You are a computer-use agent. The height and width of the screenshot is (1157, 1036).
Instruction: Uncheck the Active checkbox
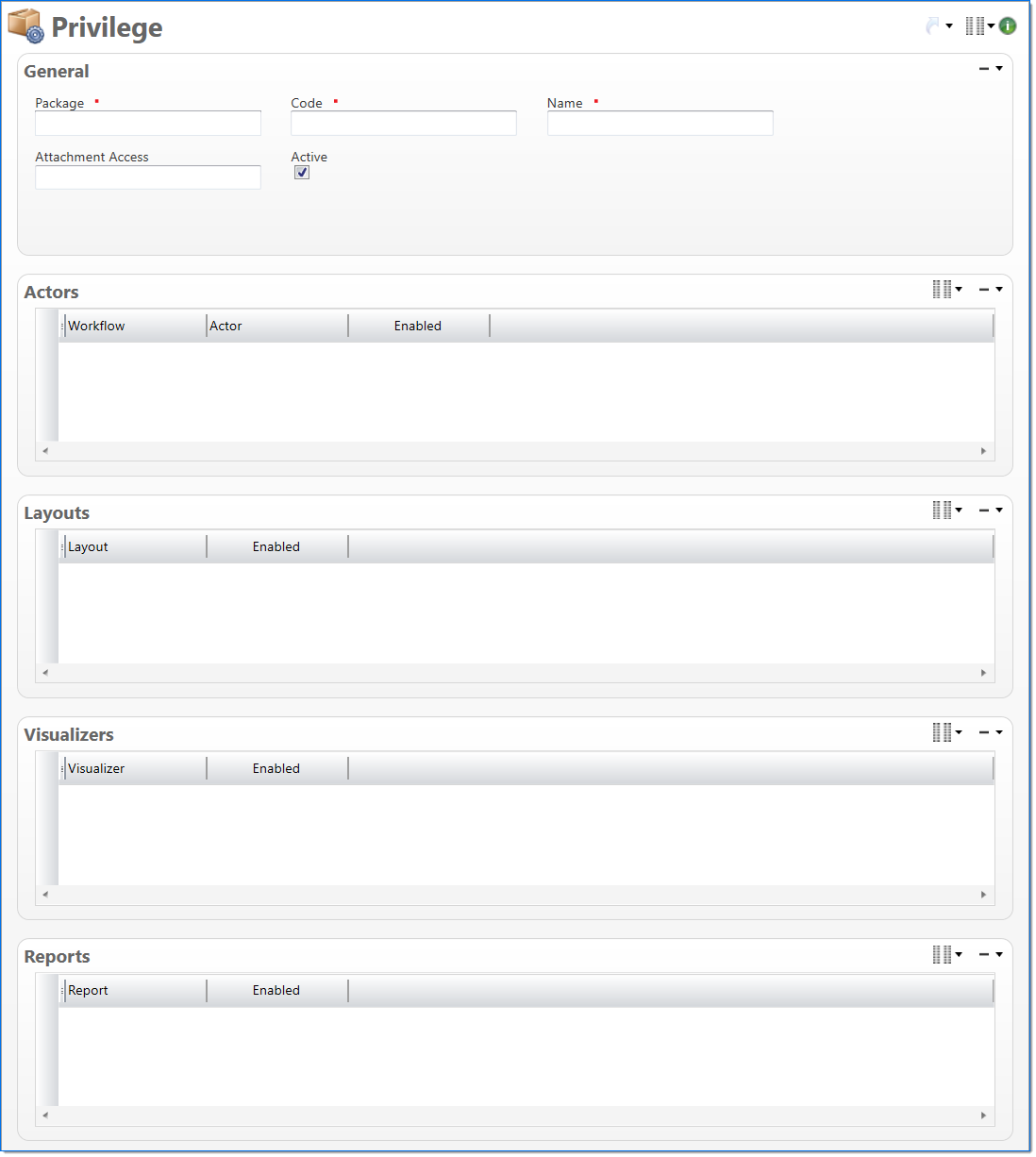click(x=302, y=173)
